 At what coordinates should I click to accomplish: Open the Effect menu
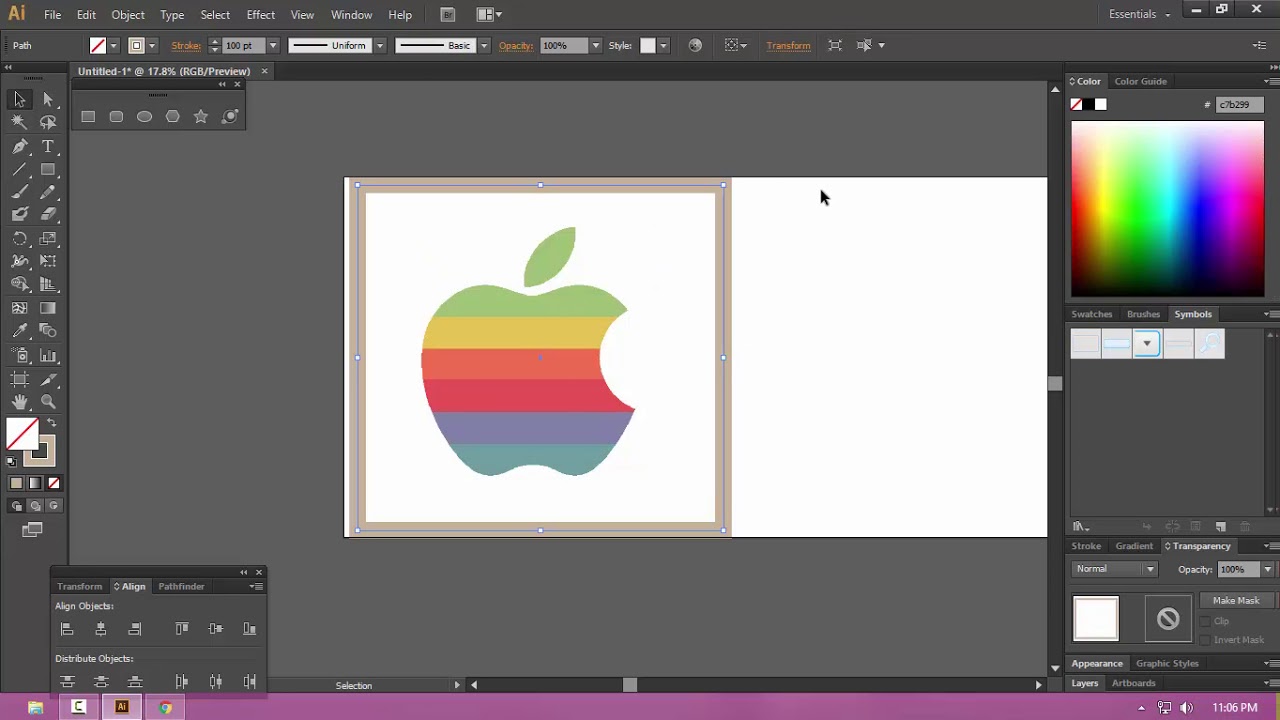click(260, 15)
